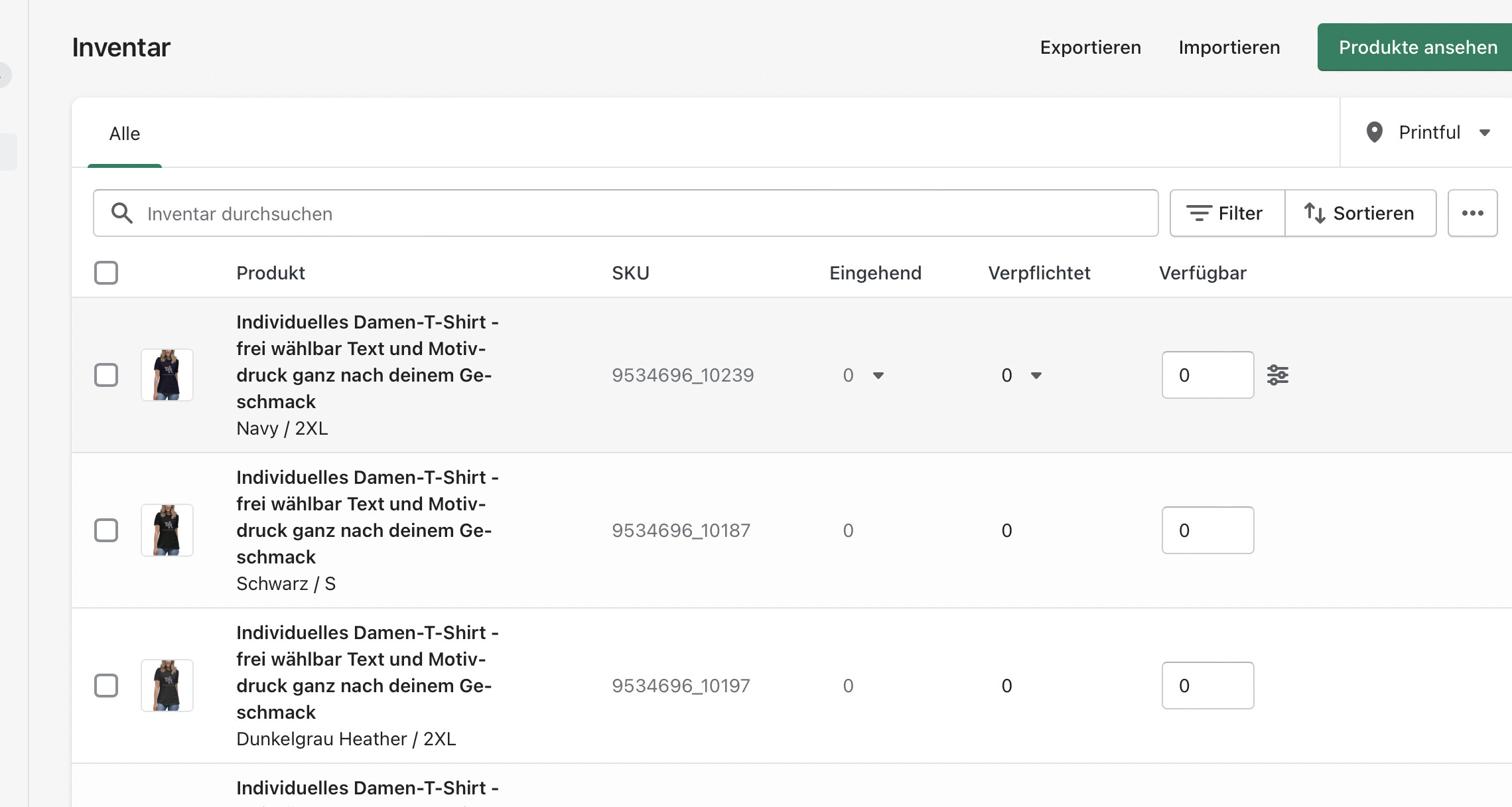Click the Produkte ansehen button
Screen dimensions: 1512x807
point(1417,47)
